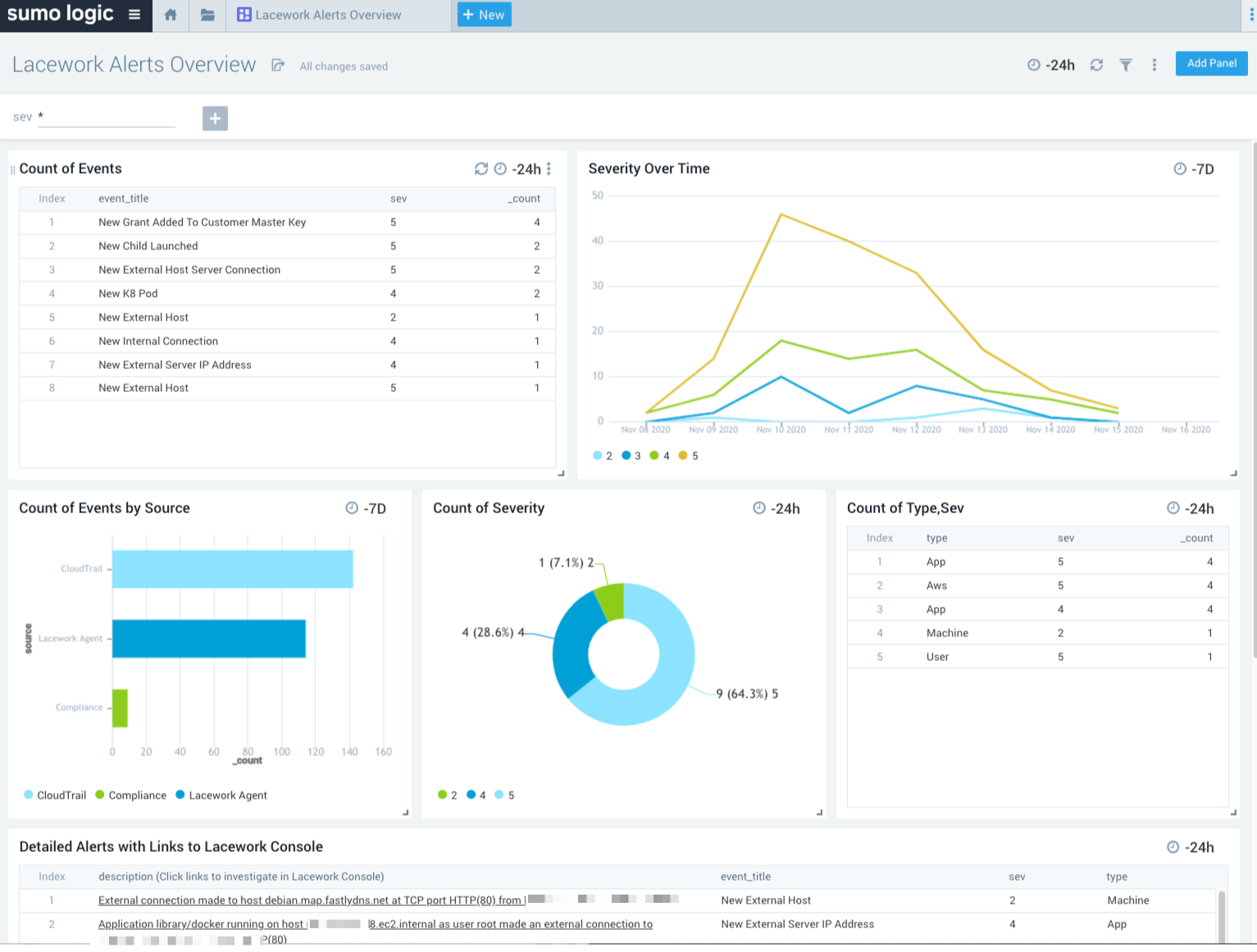Click the + New tab button
Viewport: 1257px width, 952px height.
tap(484, 15)
